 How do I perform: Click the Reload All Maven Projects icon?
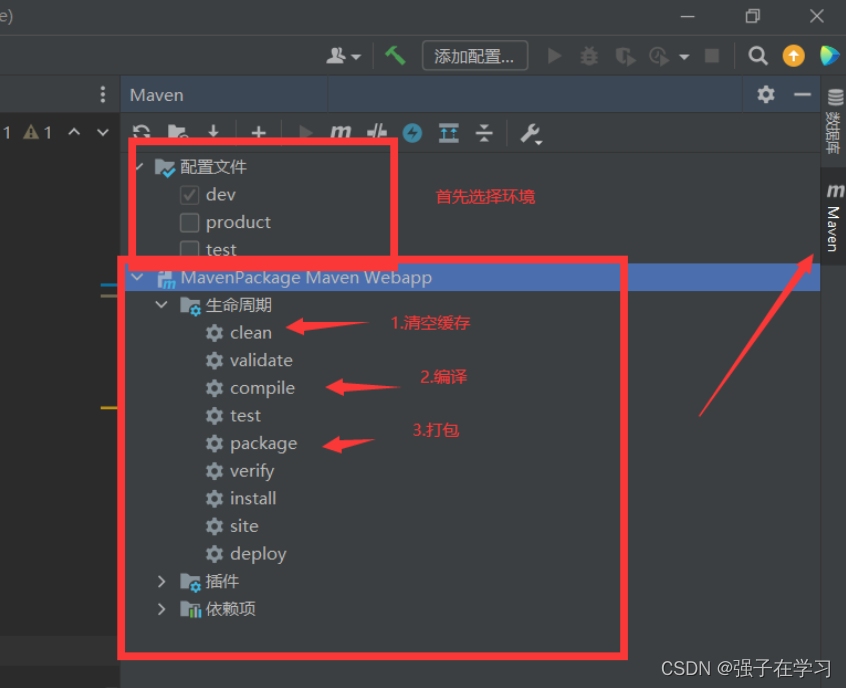tap(141, 132)
